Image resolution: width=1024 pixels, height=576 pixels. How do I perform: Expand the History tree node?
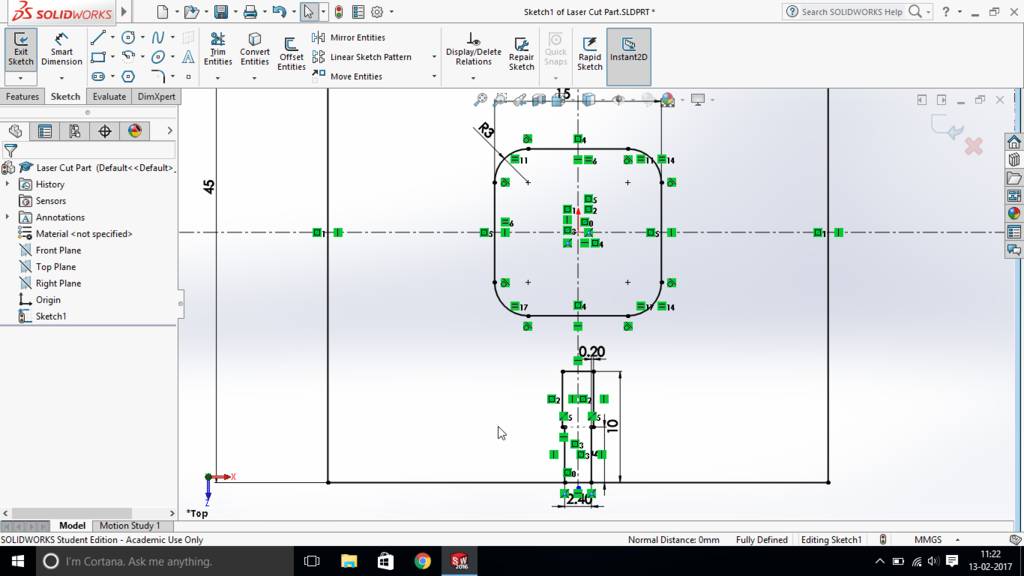[8, 184]
